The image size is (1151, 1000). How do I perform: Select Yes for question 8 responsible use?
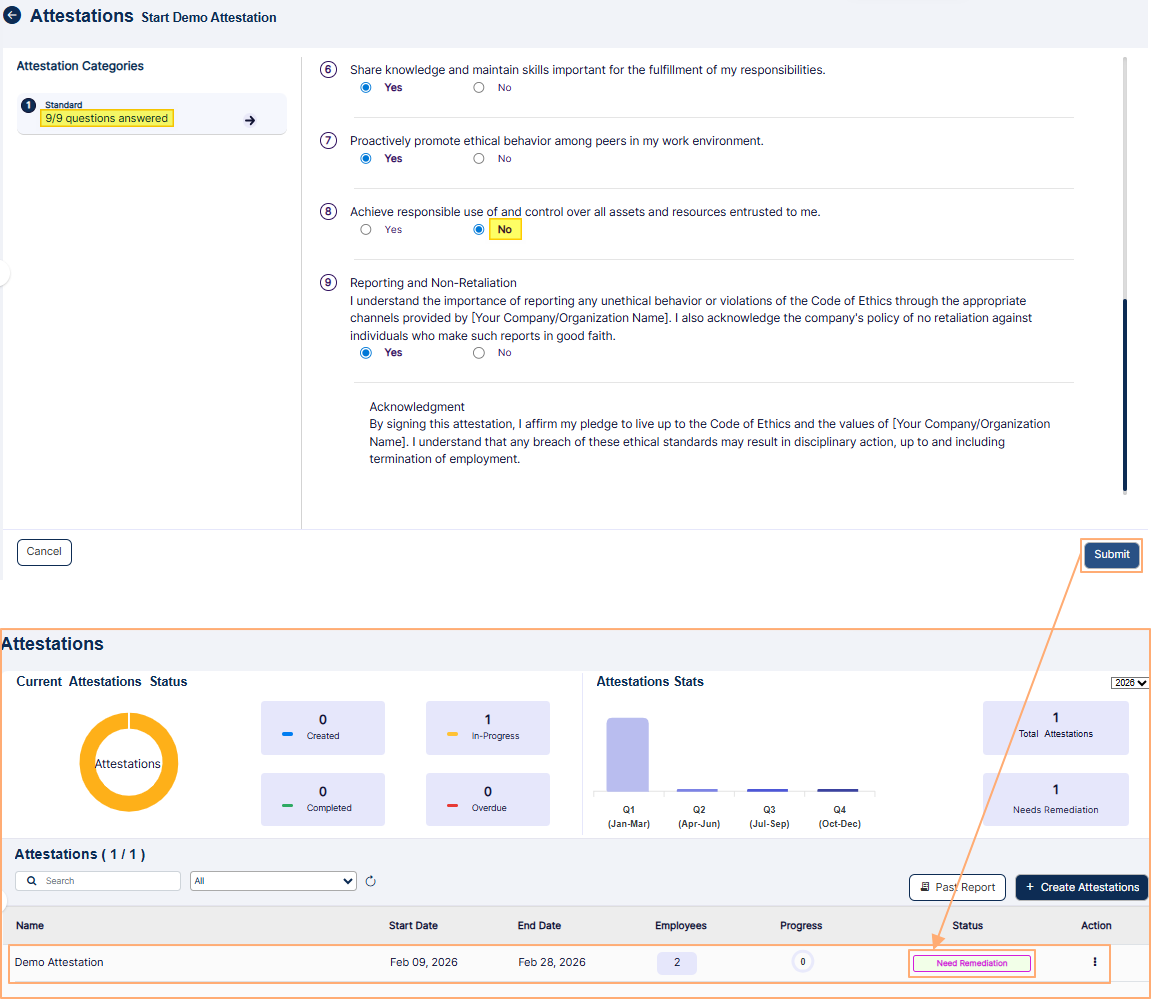click(x=366, y=230)
